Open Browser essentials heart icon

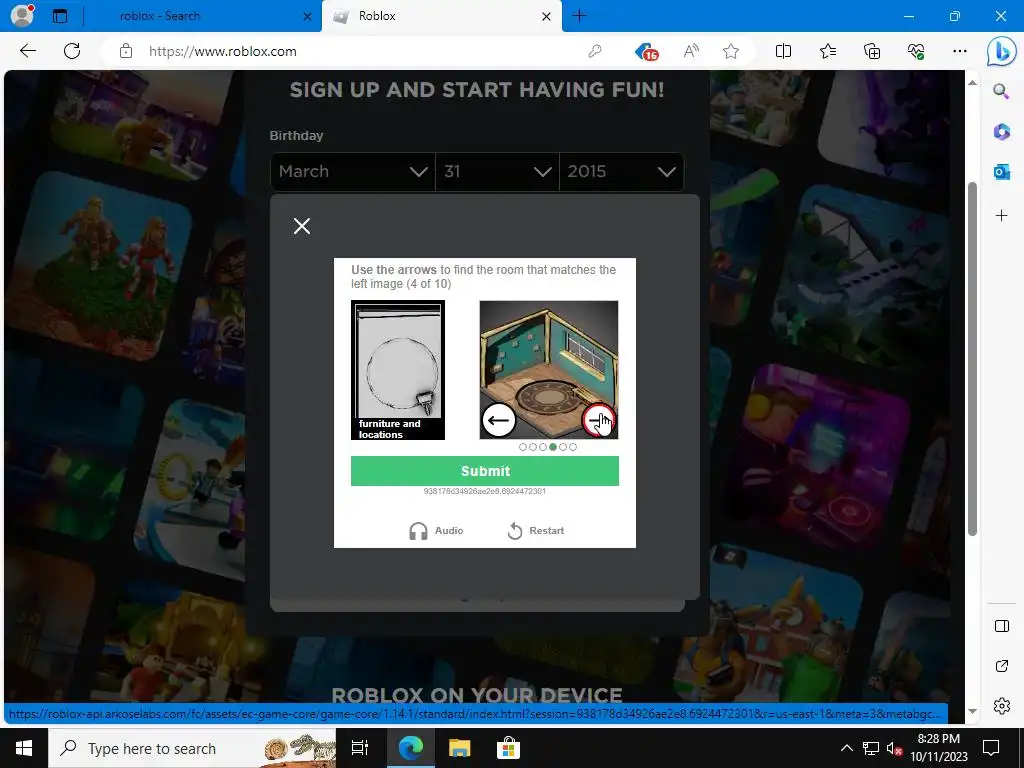[916, 51]
